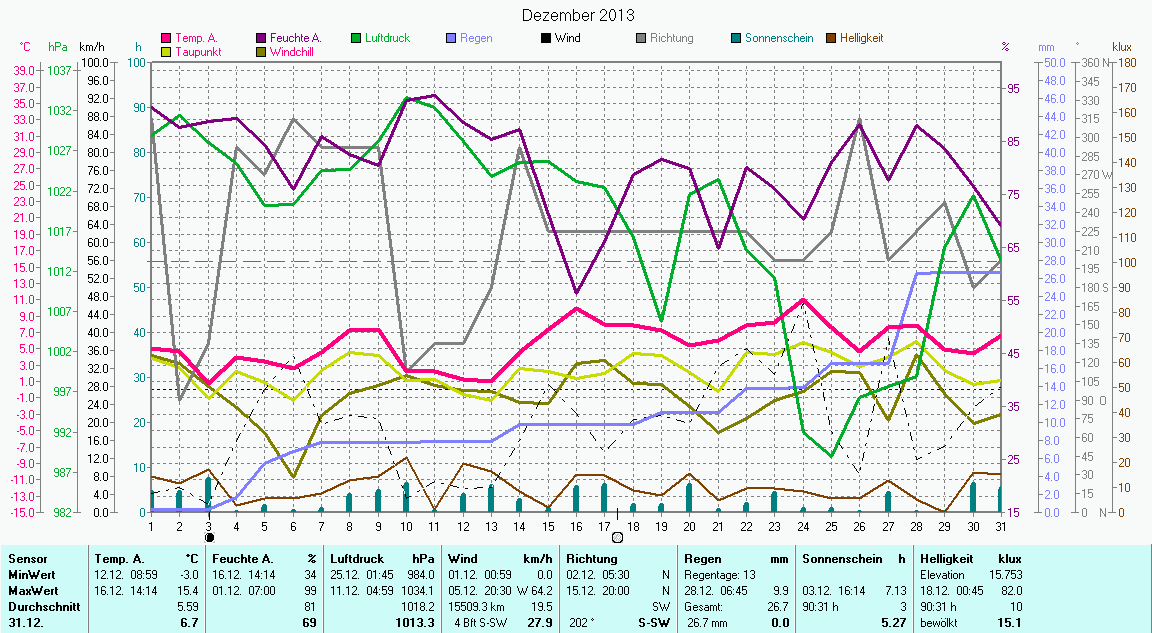Click the Sensor header in the table
This screenshot has height=633, width=1152.
tap(27, 559)
